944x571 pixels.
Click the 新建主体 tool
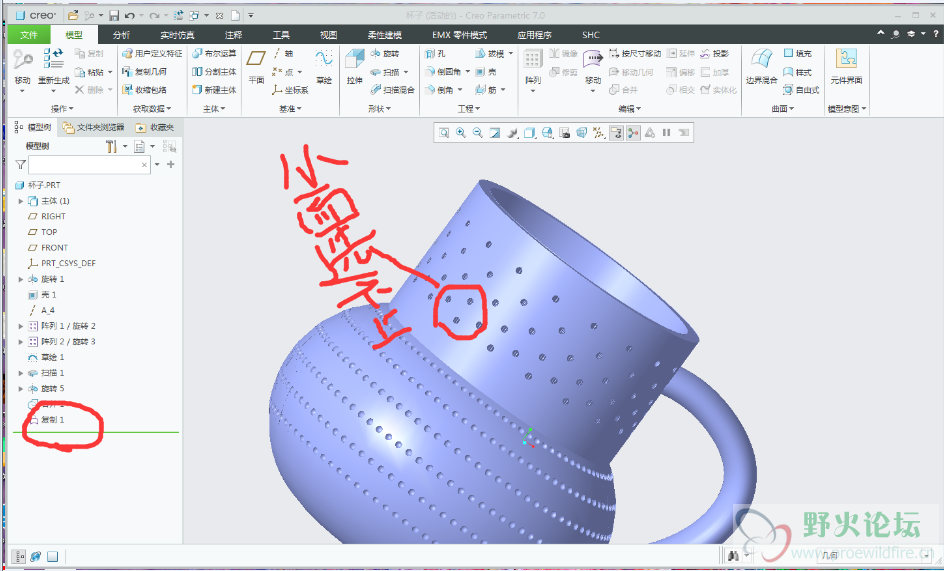214,90
